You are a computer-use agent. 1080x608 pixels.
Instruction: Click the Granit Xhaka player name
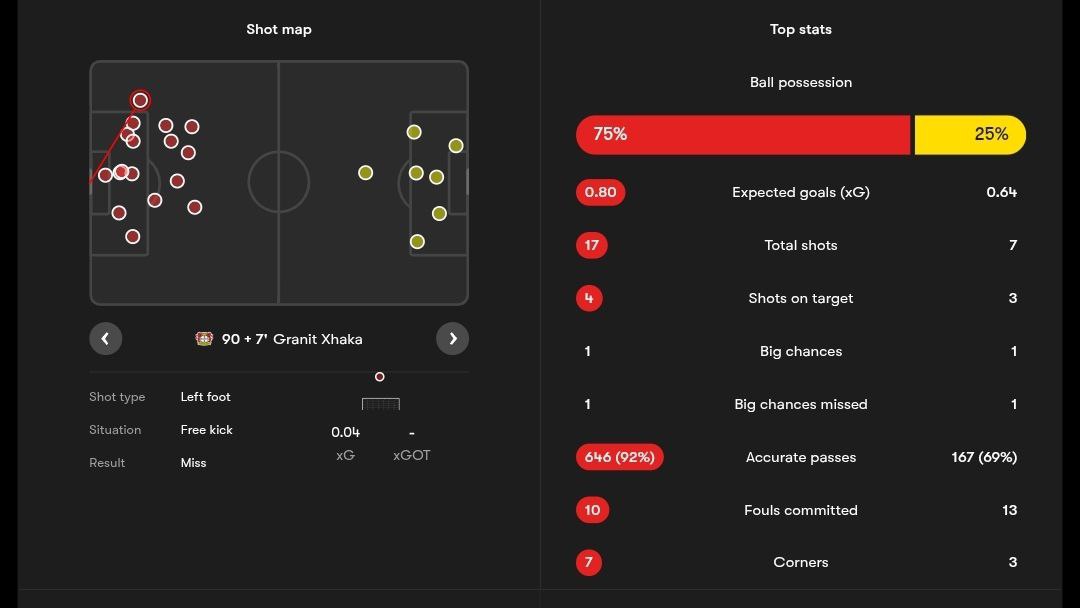[318, 339]
